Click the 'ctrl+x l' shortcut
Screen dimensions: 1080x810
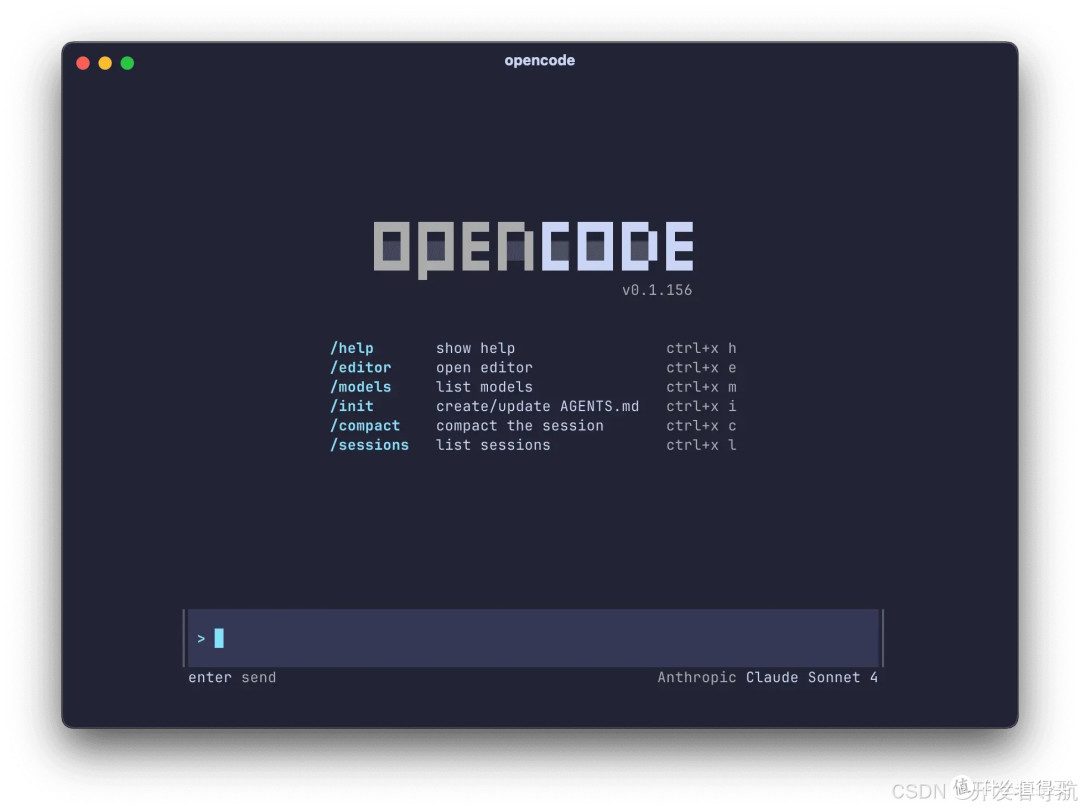pyautogui.click(x=701, y=445)
